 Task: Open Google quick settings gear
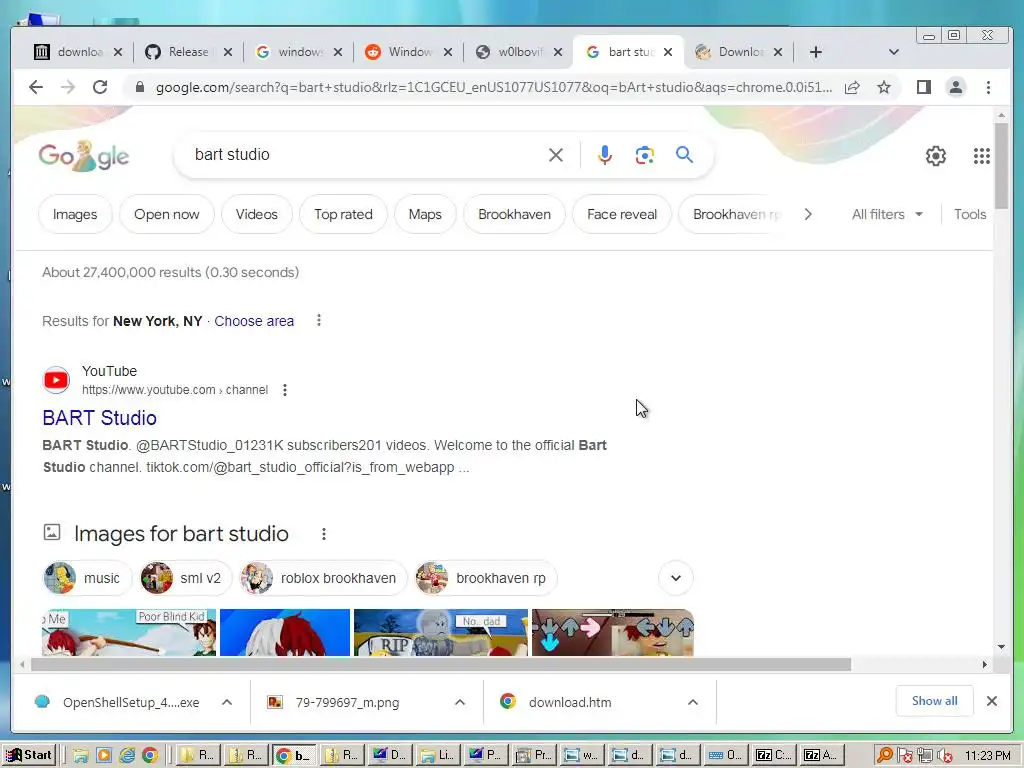click(936, 156)
